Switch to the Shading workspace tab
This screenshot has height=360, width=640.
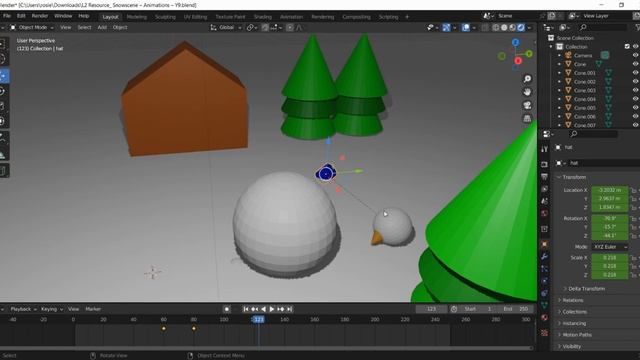click(x=262, y=17)
